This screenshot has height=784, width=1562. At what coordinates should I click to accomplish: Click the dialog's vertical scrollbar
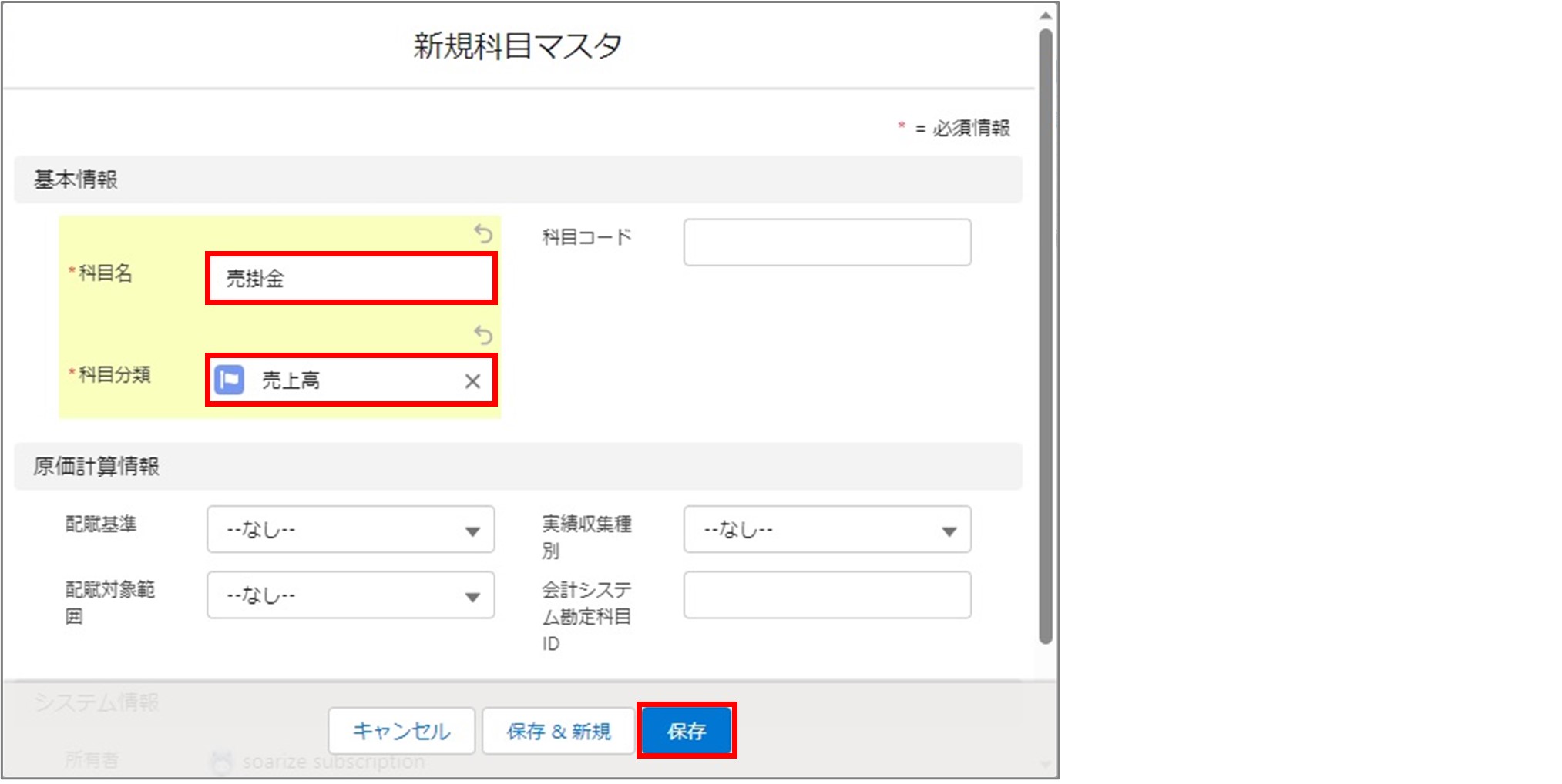1046,337
